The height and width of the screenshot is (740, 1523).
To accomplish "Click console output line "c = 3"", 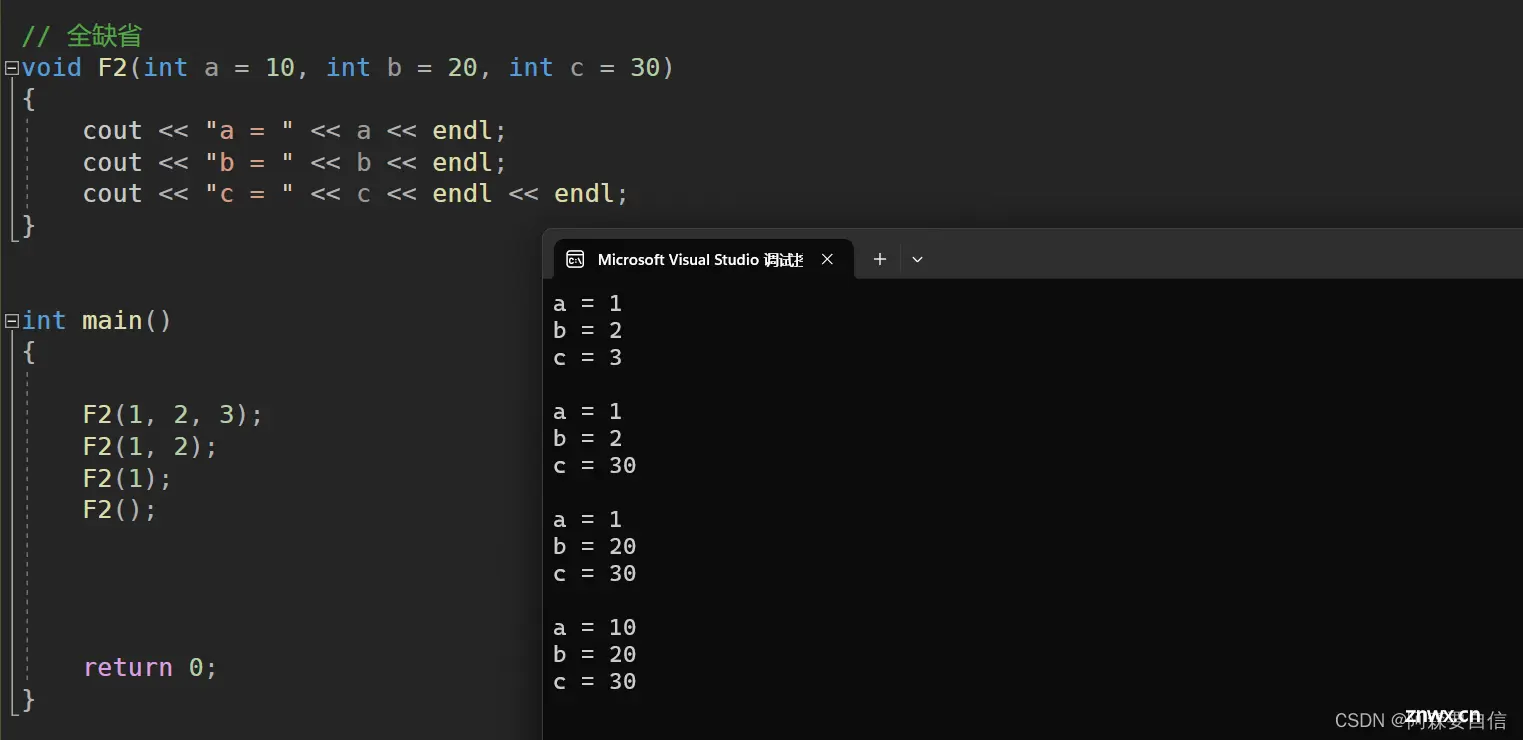I will click(x=588, y=357).
